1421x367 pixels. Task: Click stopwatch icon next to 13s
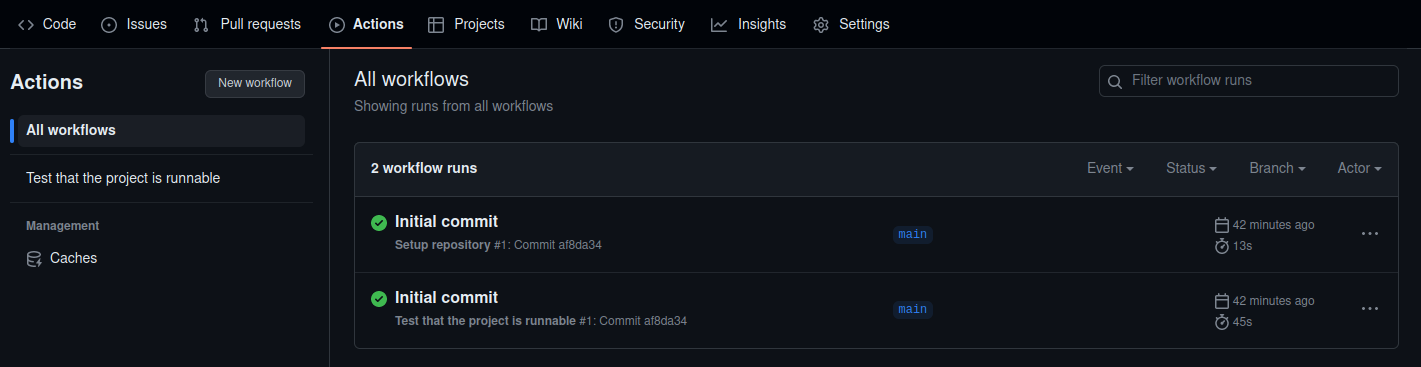tap(1221, 246)
